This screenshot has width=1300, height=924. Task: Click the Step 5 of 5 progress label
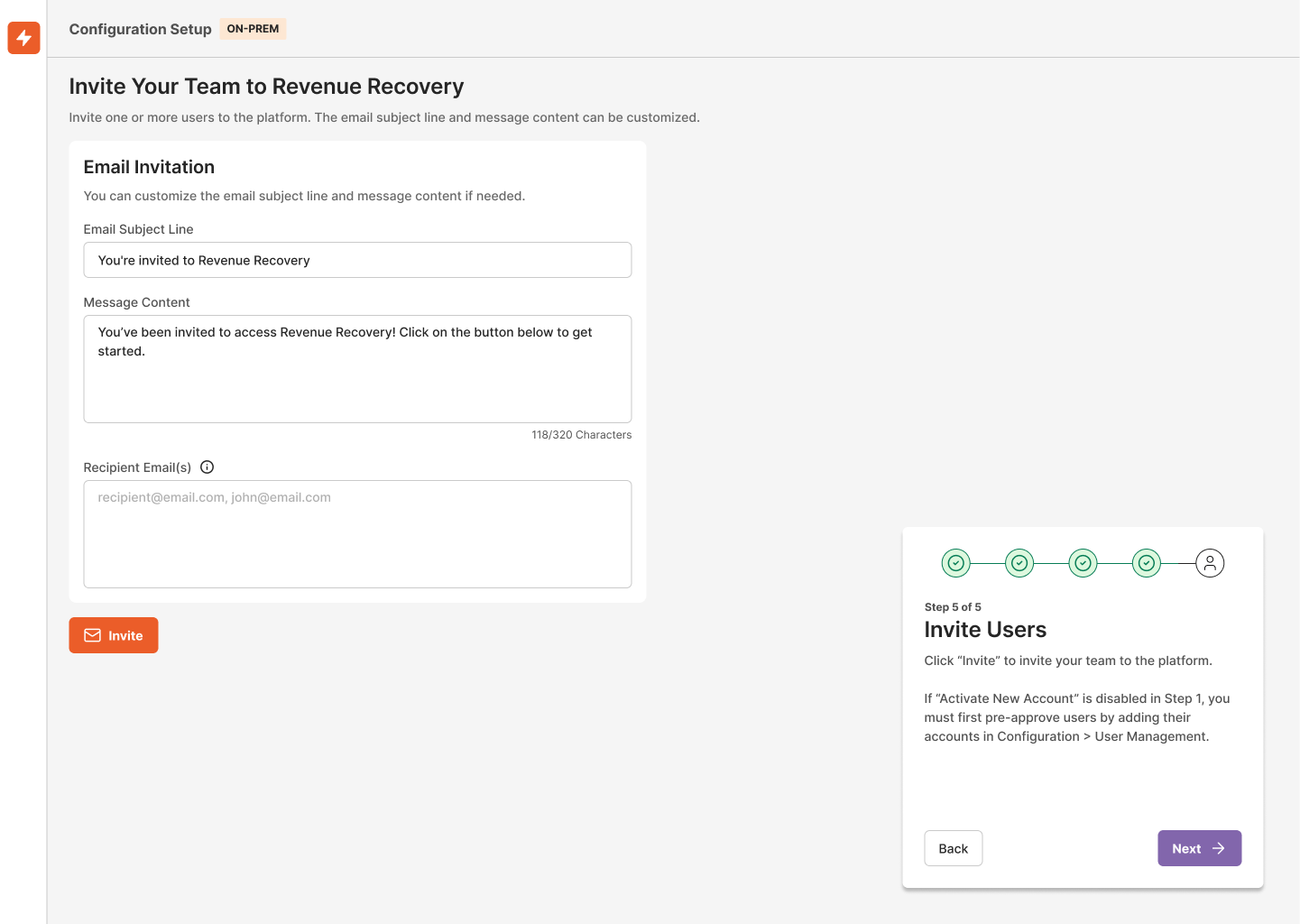point(954,606)
